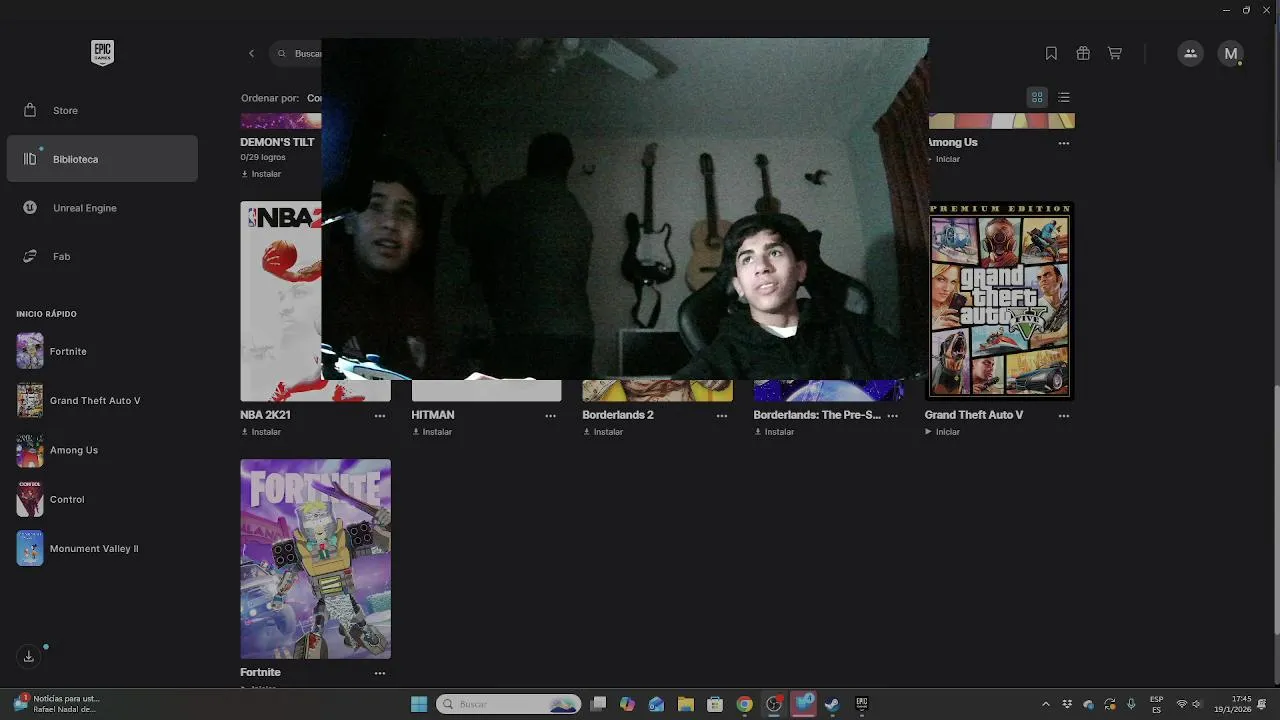This screenshot has width=1280, height=720.
Task: Open the downloads icon in sidebar
Action: click(x=29, y=656)
